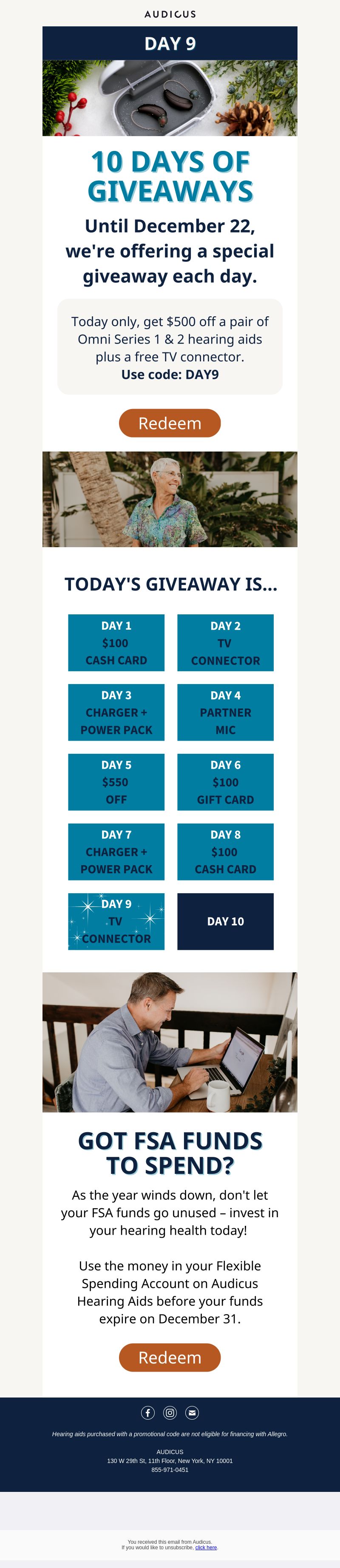This screenshot has height=1568, width=340.
Task: Click the Redeem button under FSA funds section
Action: coord(170,1358)
